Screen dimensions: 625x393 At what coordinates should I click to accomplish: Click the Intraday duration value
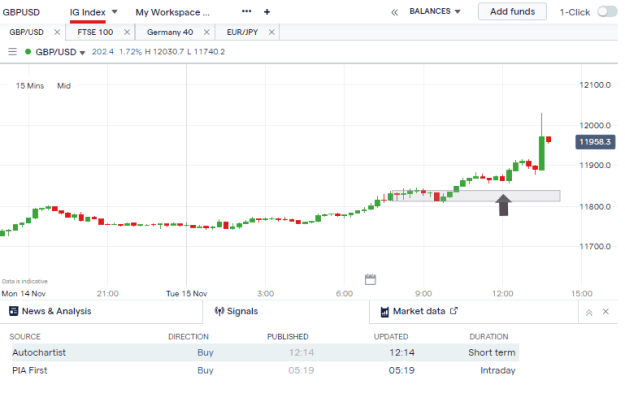click(x=497, y=371)
